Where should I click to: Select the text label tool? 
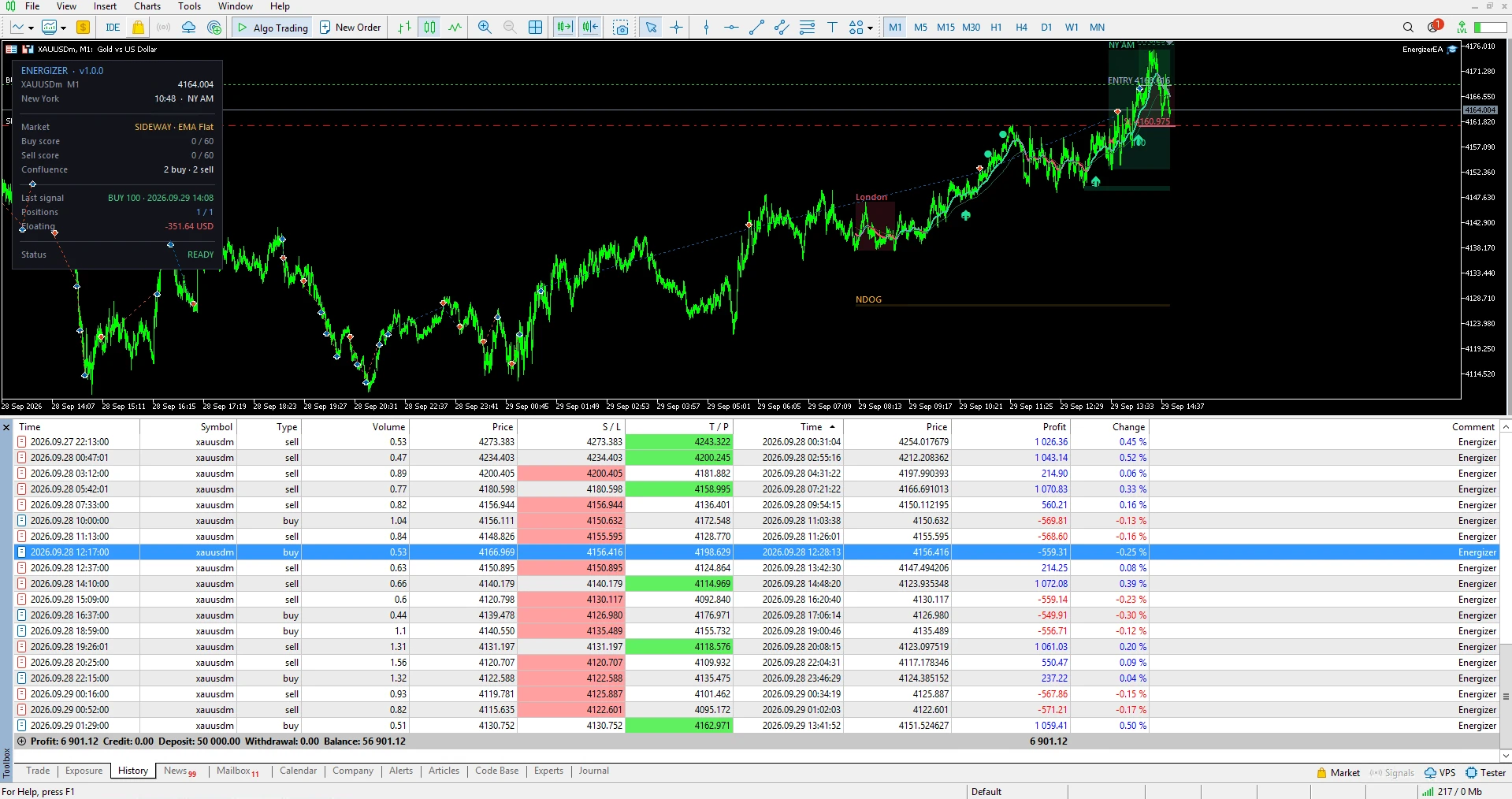[832, 28]
